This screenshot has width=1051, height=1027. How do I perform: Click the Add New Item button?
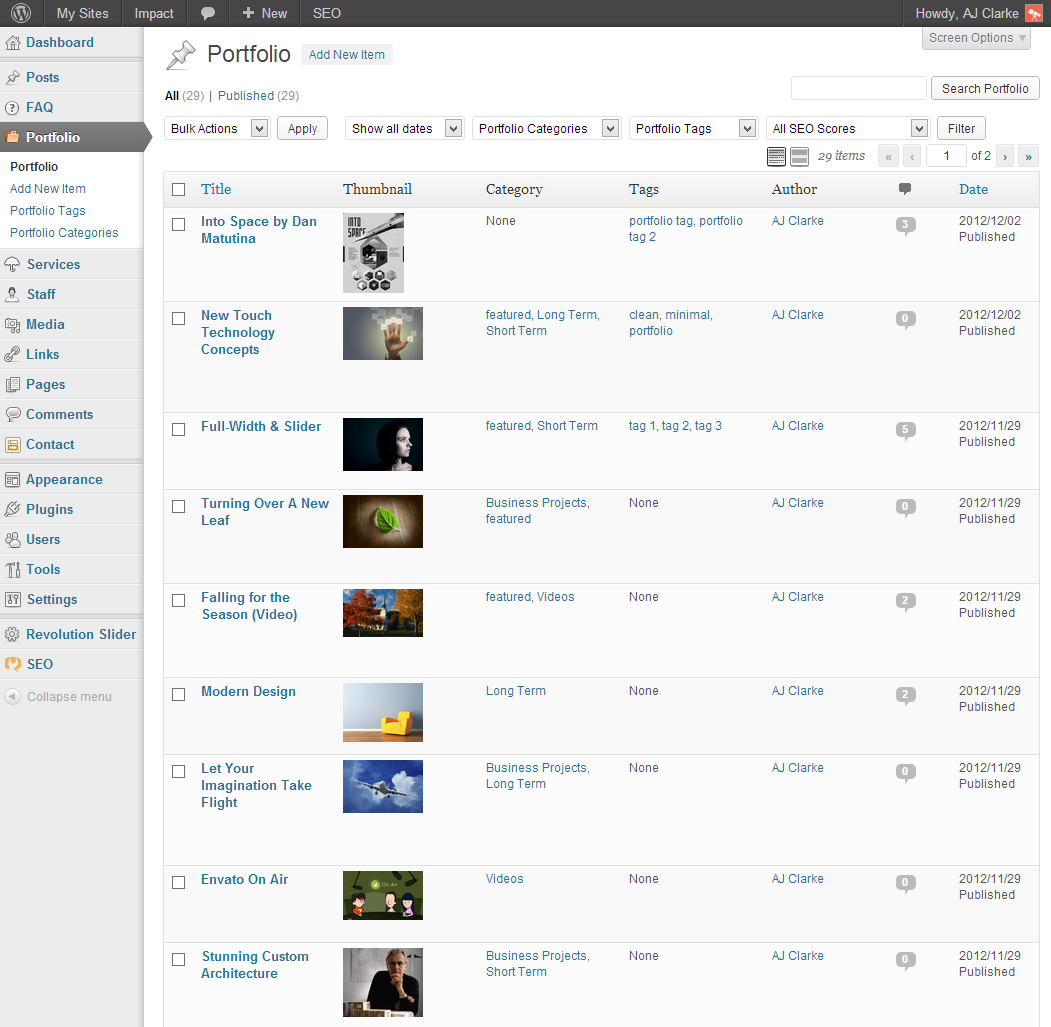pos(346,55)
